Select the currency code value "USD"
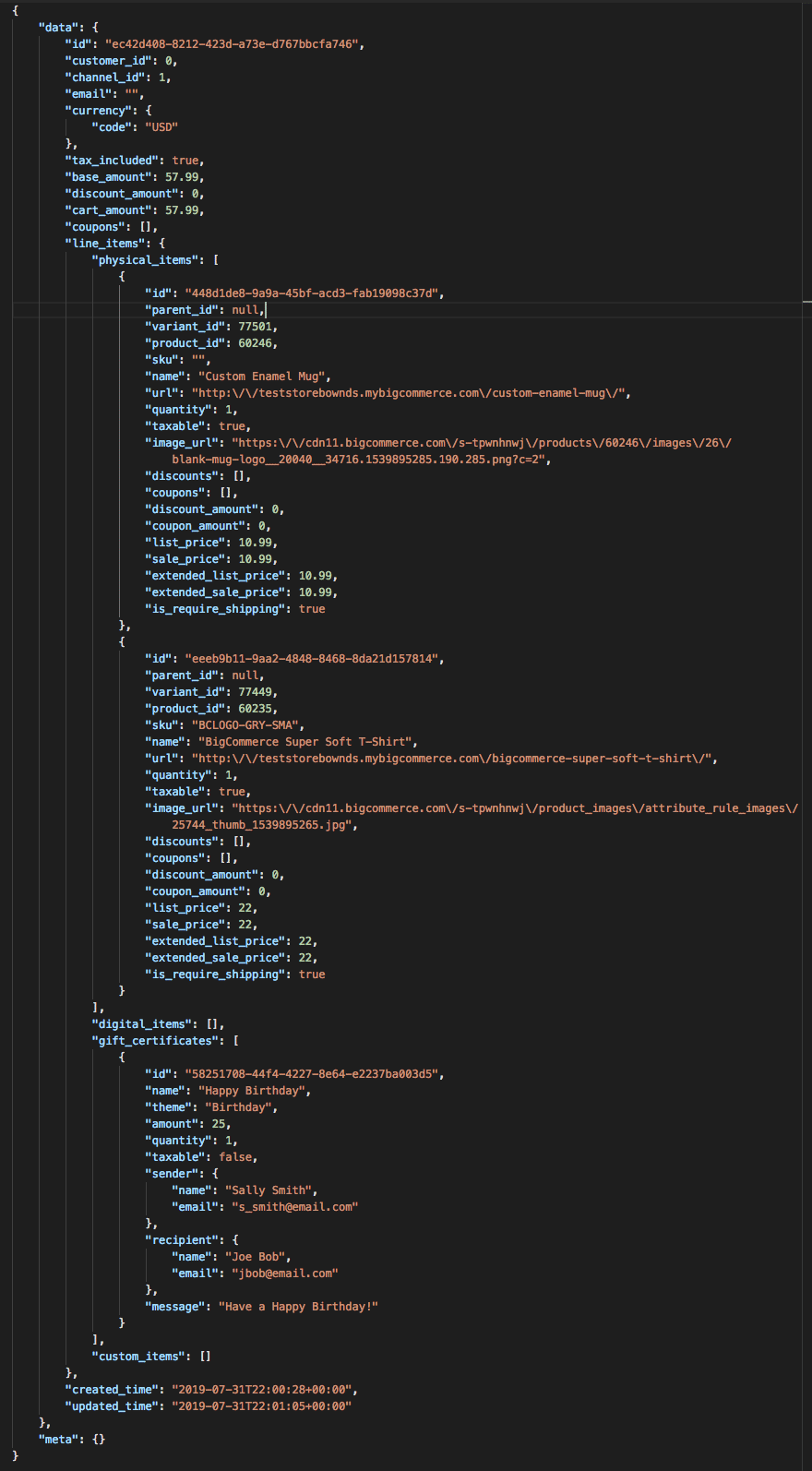 tap(161, 127)
